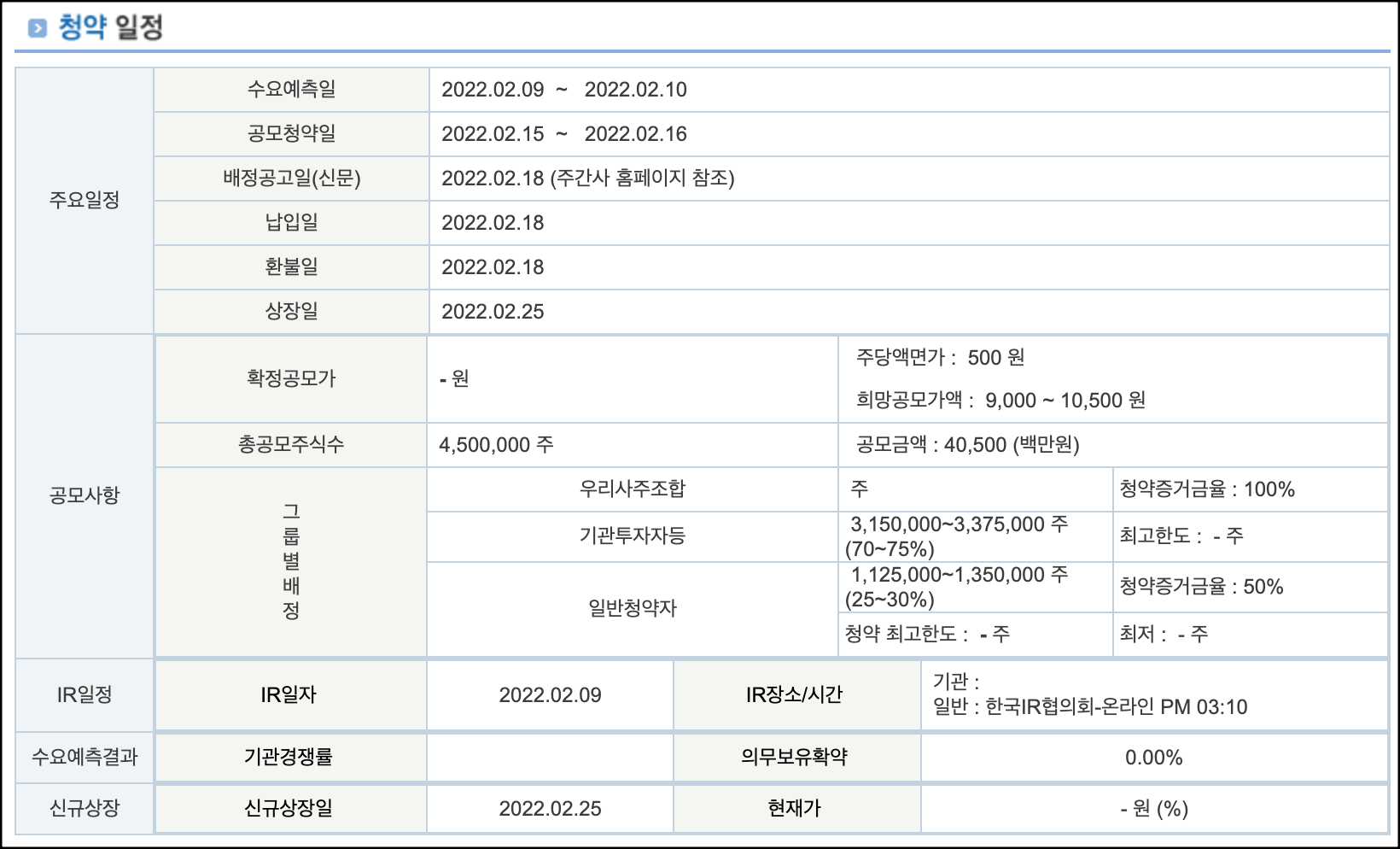Image resolution: width=1400 pixels, height=849 pixels.
Task: Click the 일반청약자 cell
Action: tap(633, 608)
